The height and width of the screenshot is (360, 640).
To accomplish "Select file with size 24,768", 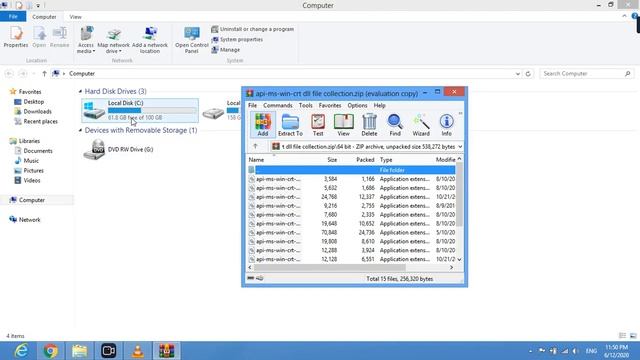I will click(351, 197).
